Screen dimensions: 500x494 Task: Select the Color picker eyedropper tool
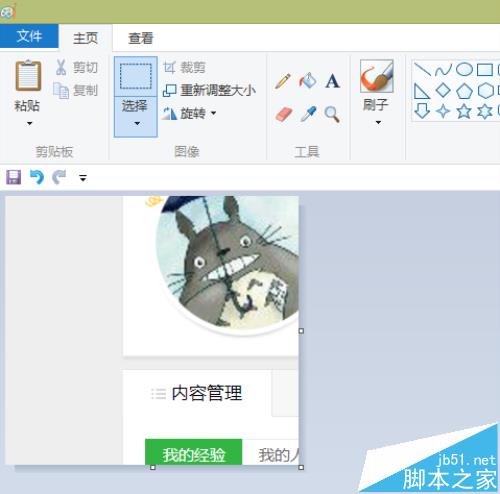click(x=308, y=114)
